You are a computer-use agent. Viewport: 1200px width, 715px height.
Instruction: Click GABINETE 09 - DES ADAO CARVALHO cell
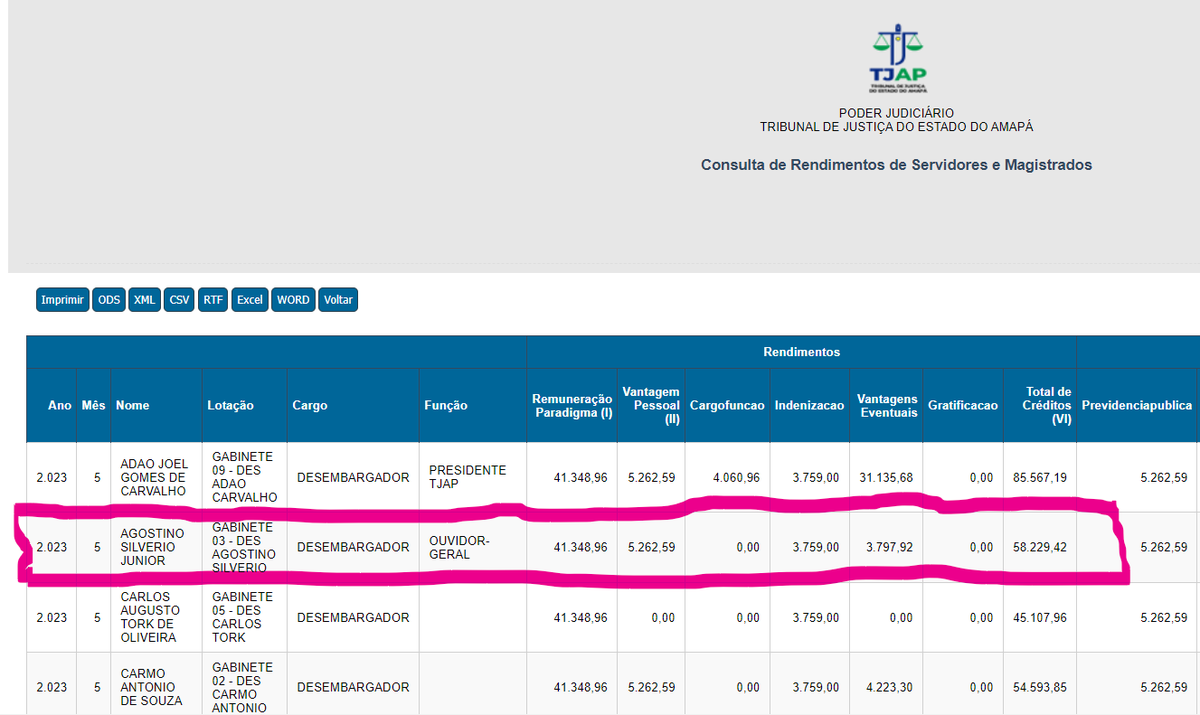pyautogui.click(x=245, y=478)
